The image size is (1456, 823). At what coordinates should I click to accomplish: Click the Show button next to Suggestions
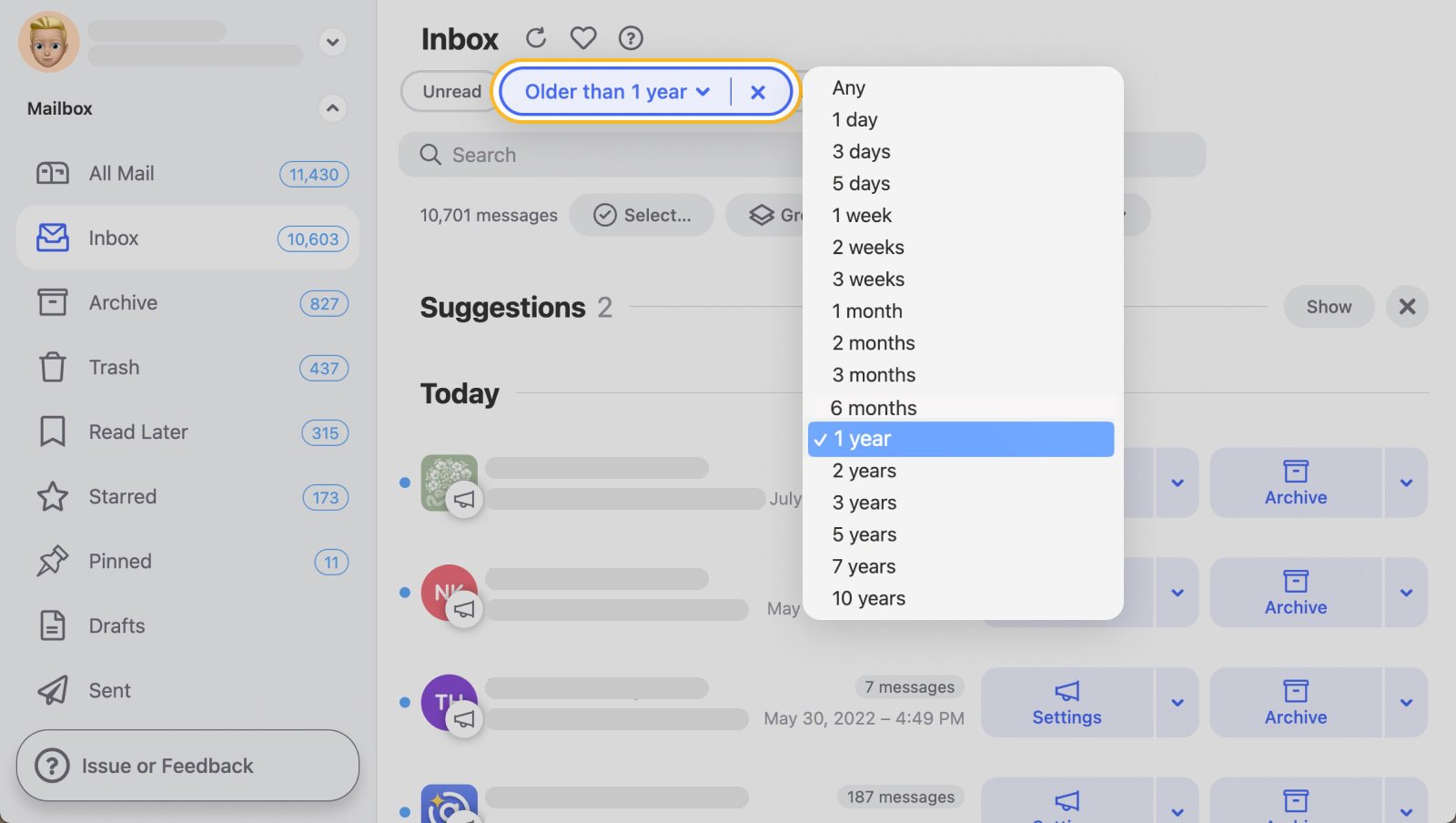1328,307
